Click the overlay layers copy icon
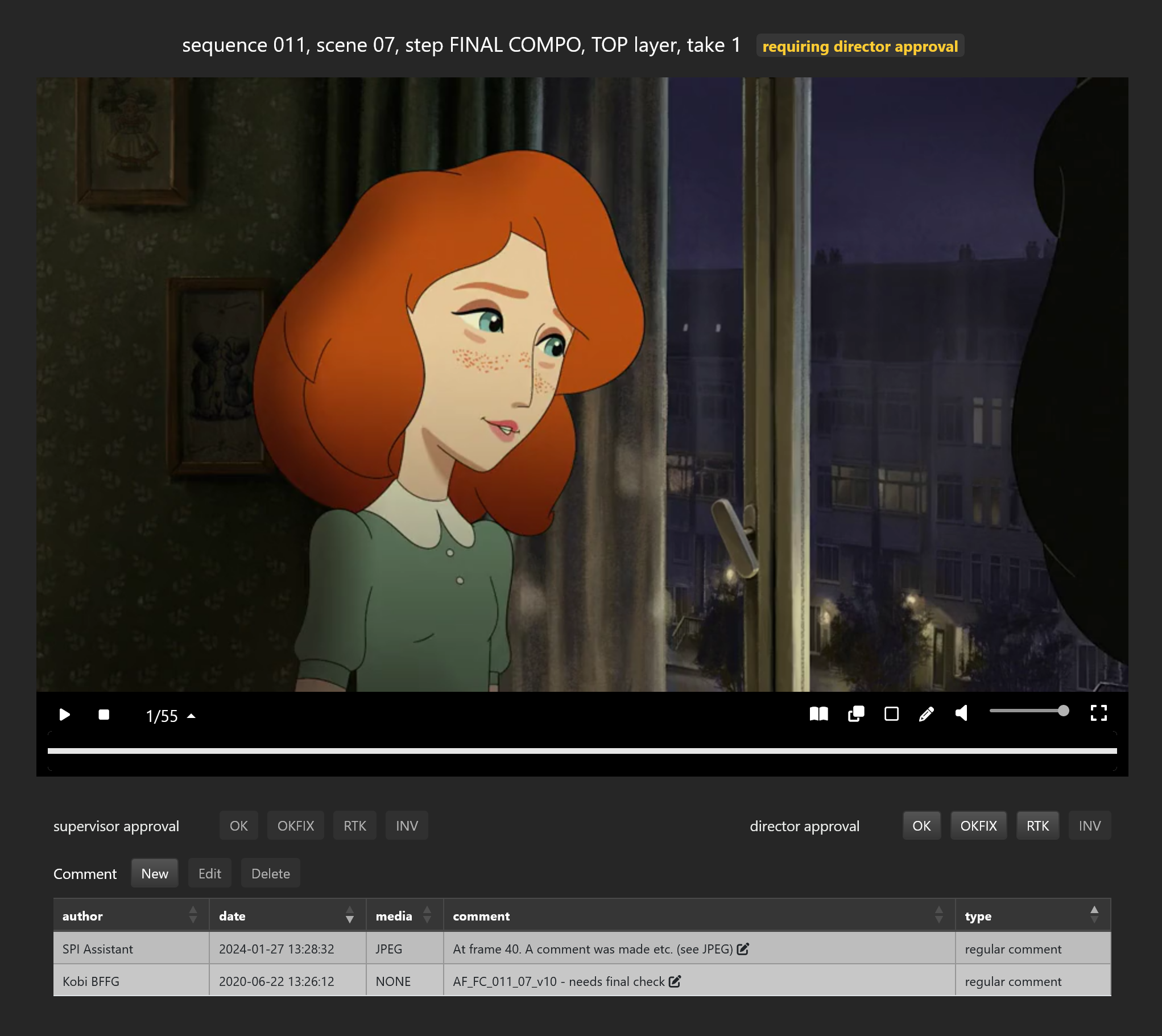This screenshot has width=1162, height=1036. click(x=855, y=714)
